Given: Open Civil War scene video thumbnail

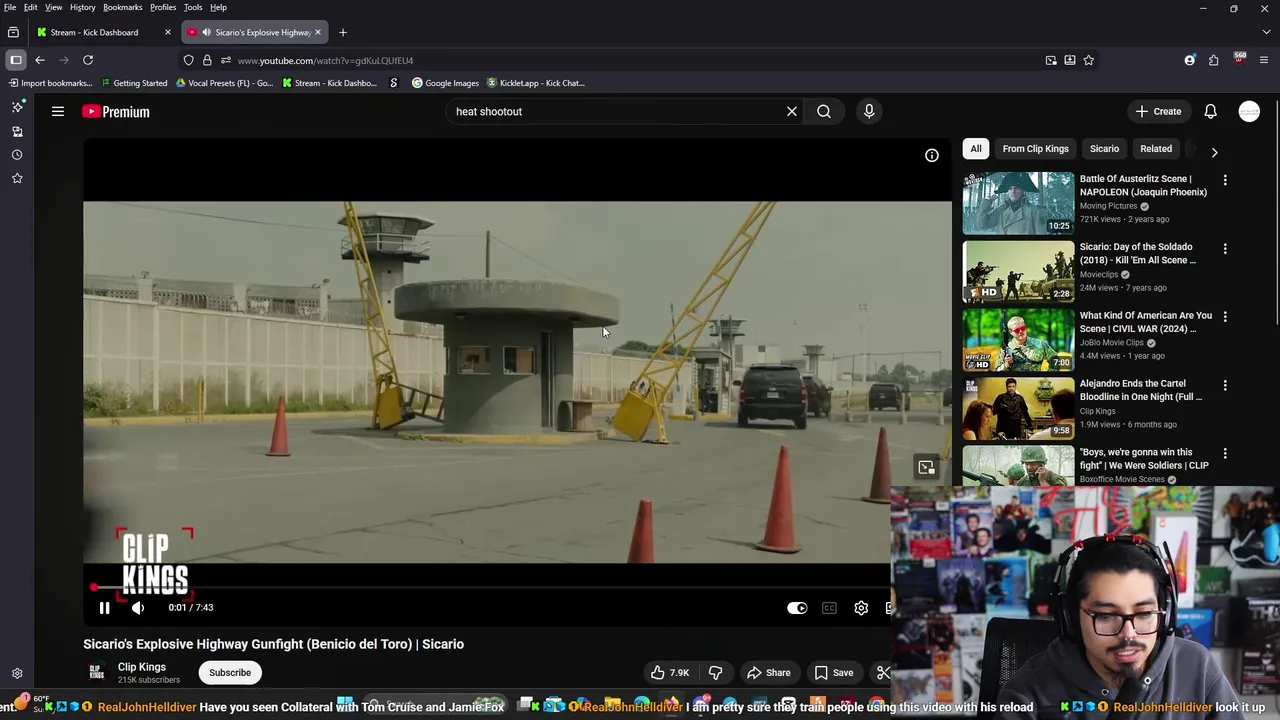Looking at the screenshot, I should point(1018,340).
